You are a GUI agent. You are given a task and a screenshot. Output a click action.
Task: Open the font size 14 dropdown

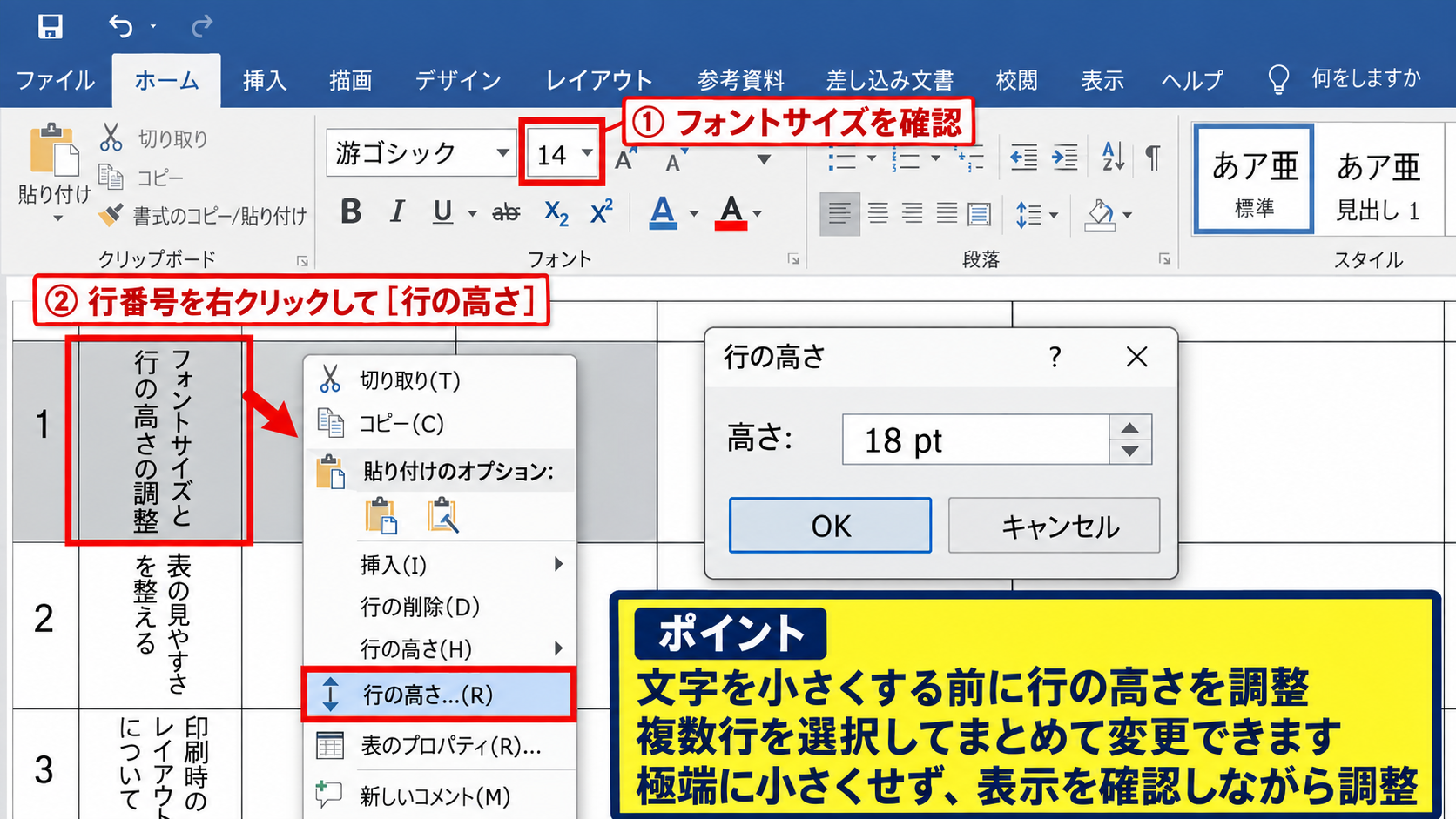pos(589,153)
